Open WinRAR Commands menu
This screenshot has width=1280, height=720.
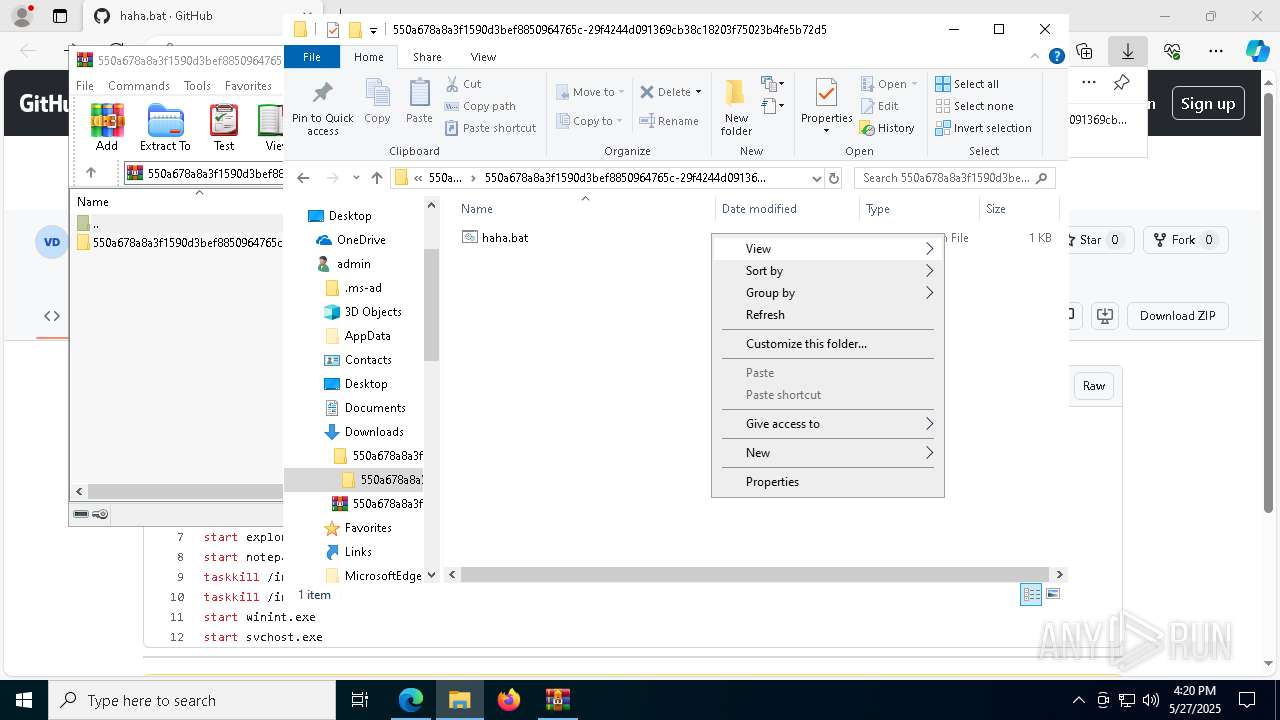[x=139, y=86]
